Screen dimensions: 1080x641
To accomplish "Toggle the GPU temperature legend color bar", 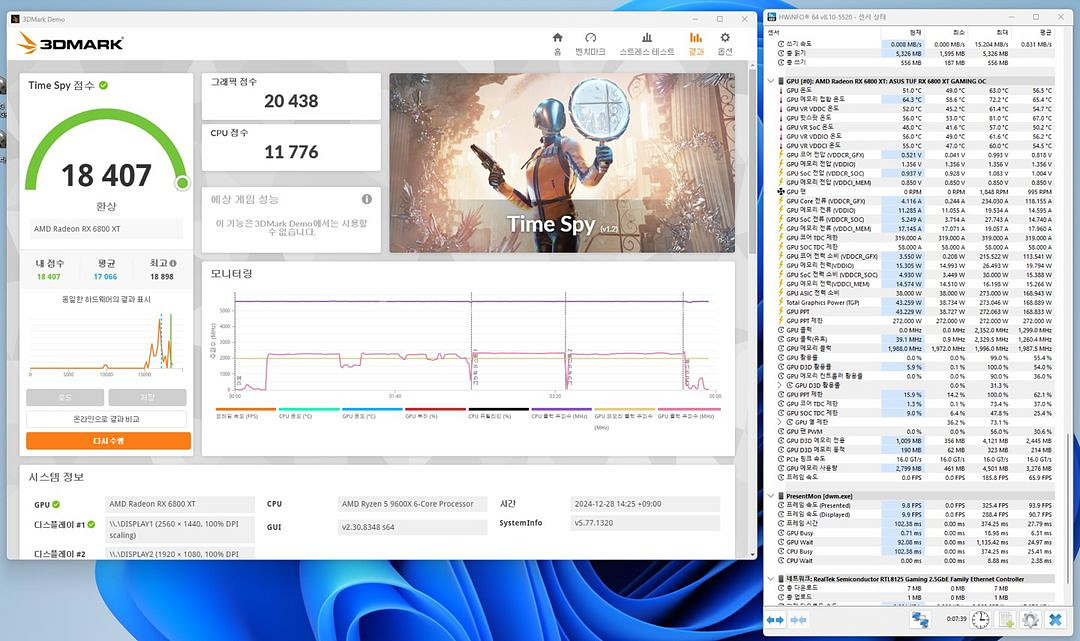I will pos(372,409).
